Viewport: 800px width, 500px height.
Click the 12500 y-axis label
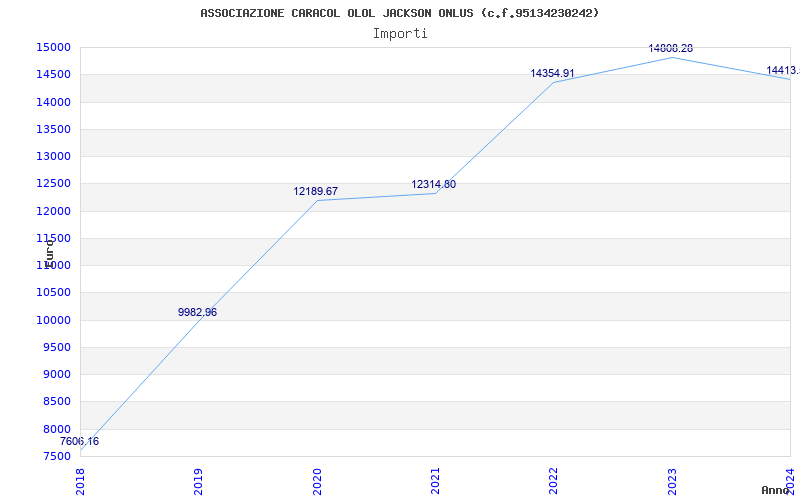53,184
